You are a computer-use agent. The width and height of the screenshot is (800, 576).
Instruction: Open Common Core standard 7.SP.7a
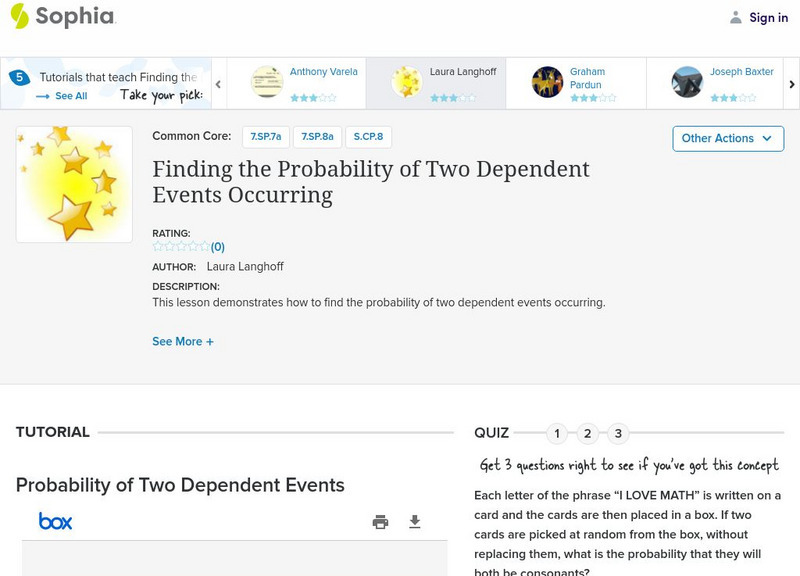coord(266,137)
